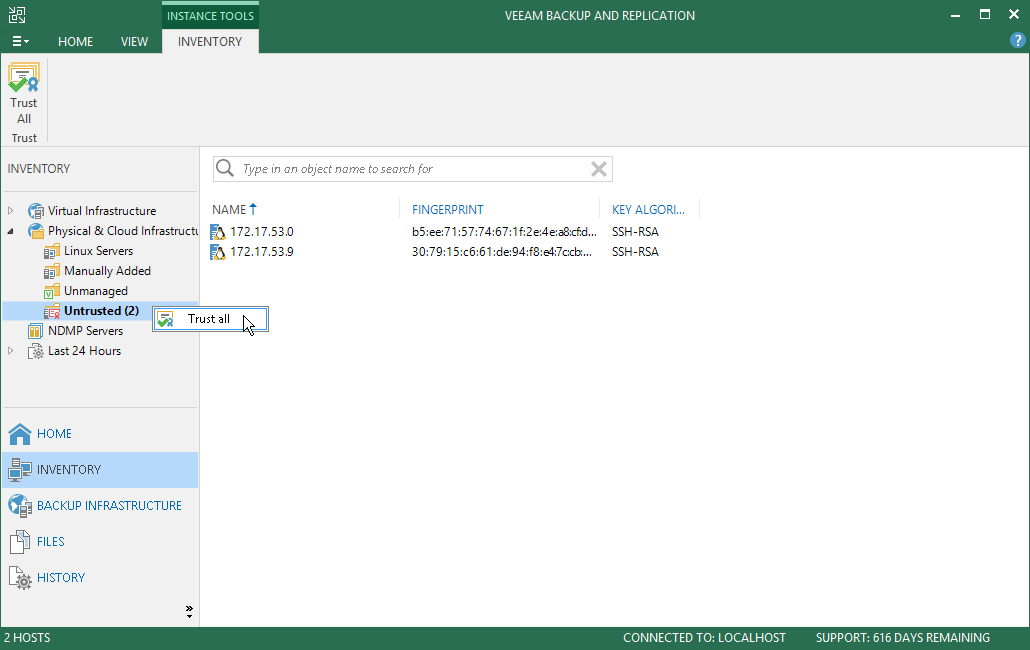Viewport: 1030px width, 650px height.
Task: Collapse the Physical & Cloud Infrastructure node
Action: click(x=11, y=231)
